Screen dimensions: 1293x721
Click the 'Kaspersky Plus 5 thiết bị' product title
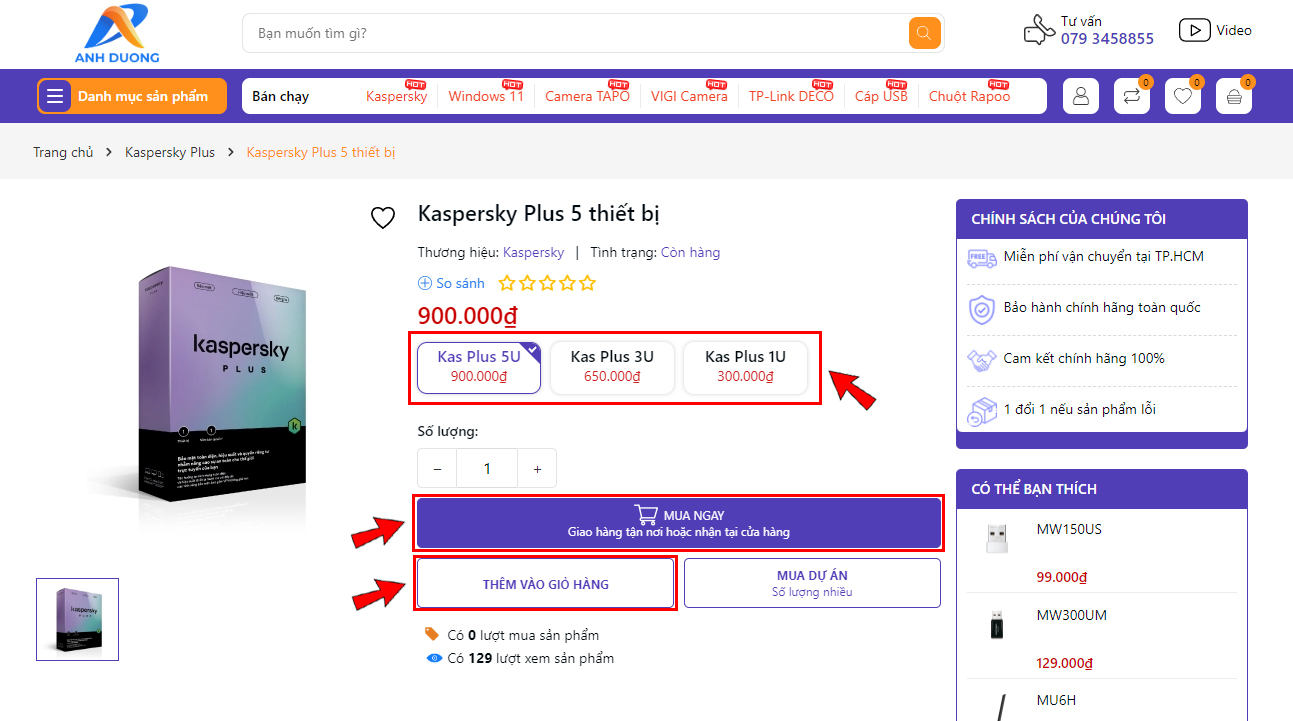pos(539,214)
